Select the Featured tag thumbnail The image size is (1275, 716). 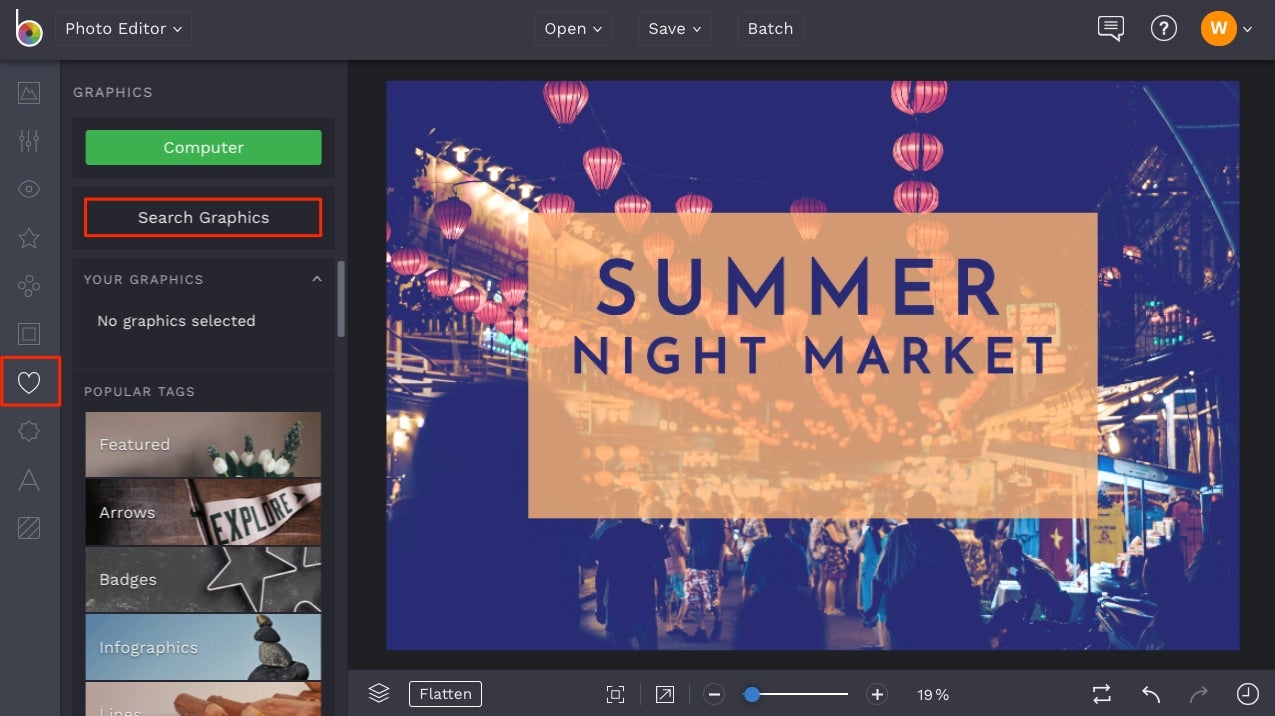click(x=202, y=444)
